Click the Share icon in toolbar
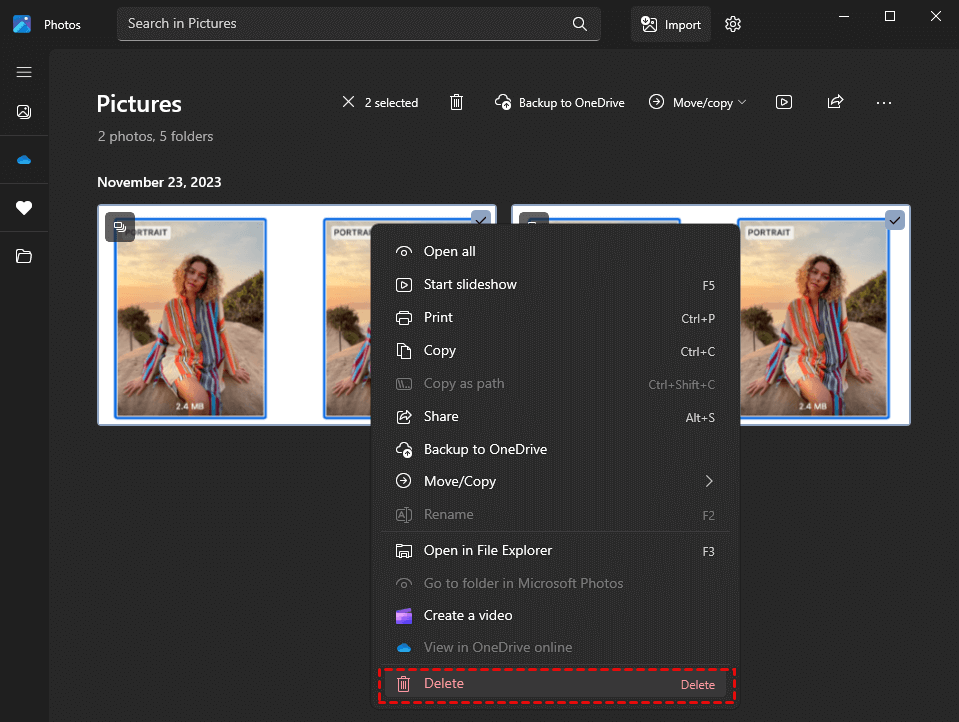 [x=835, y=102]
